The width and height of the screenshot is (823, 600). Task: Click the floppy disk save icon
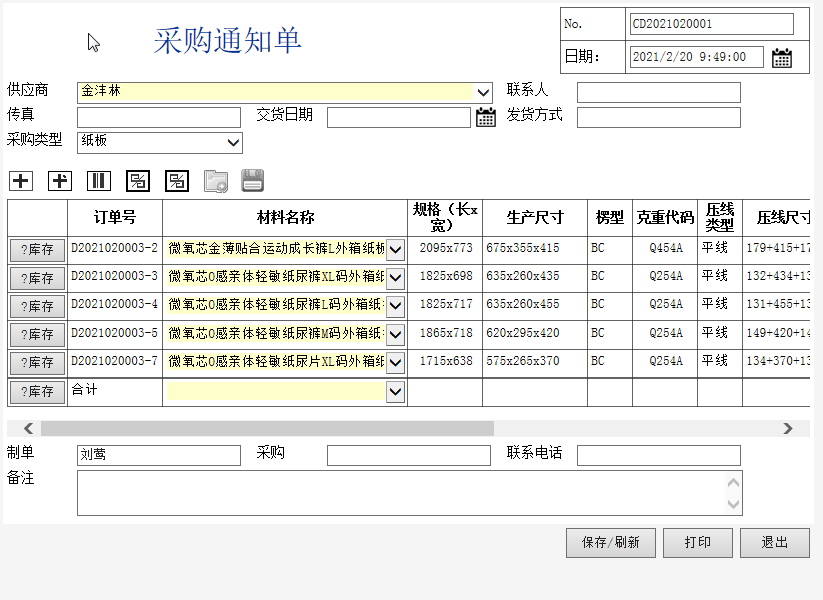coord(252,181)
